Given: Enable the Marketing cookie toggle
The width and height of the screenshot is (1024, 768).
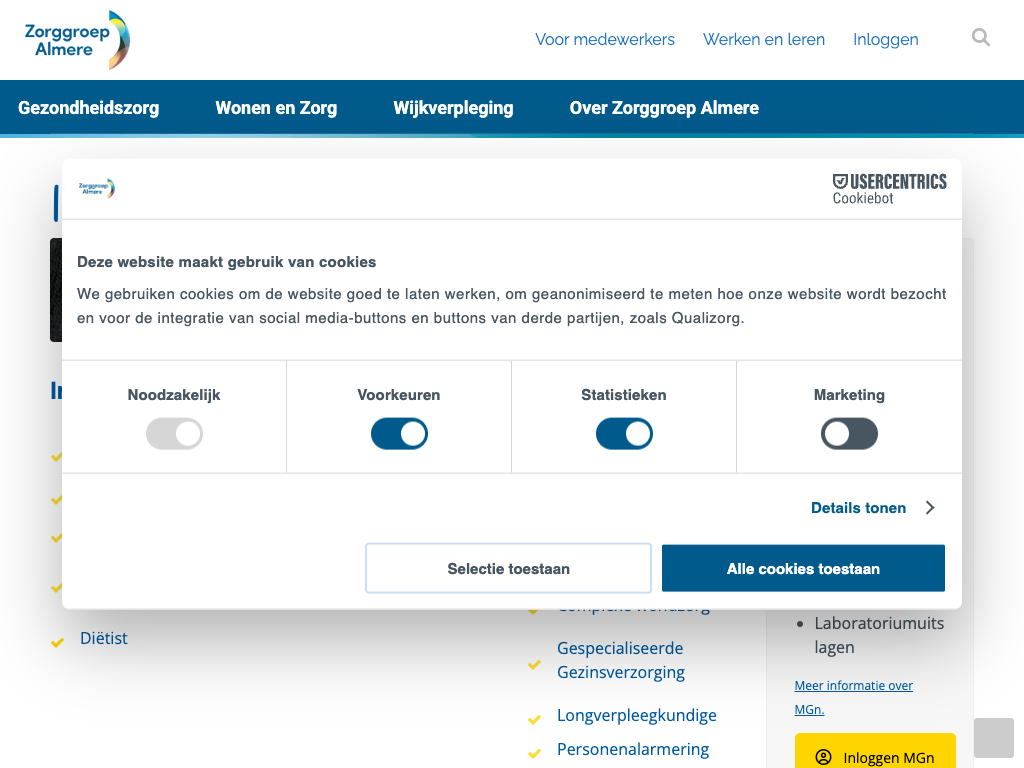Looking at the screenshot, I should tap(849, 434).
